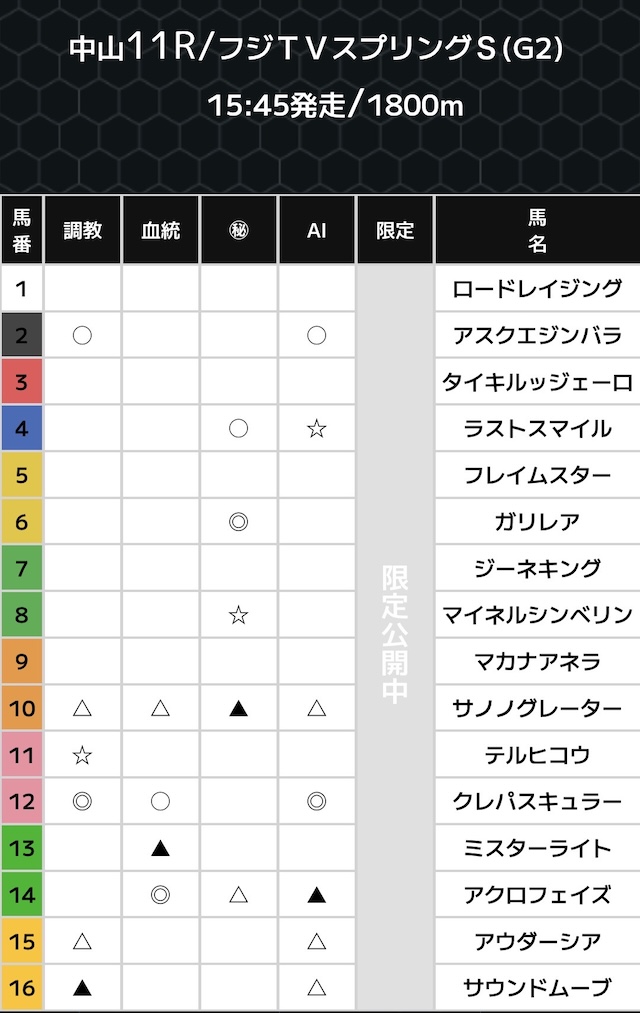Click the star mark in マイネルシンベリン's row
This screenshot has width=640, height=1013.
(x=238, y=615)
